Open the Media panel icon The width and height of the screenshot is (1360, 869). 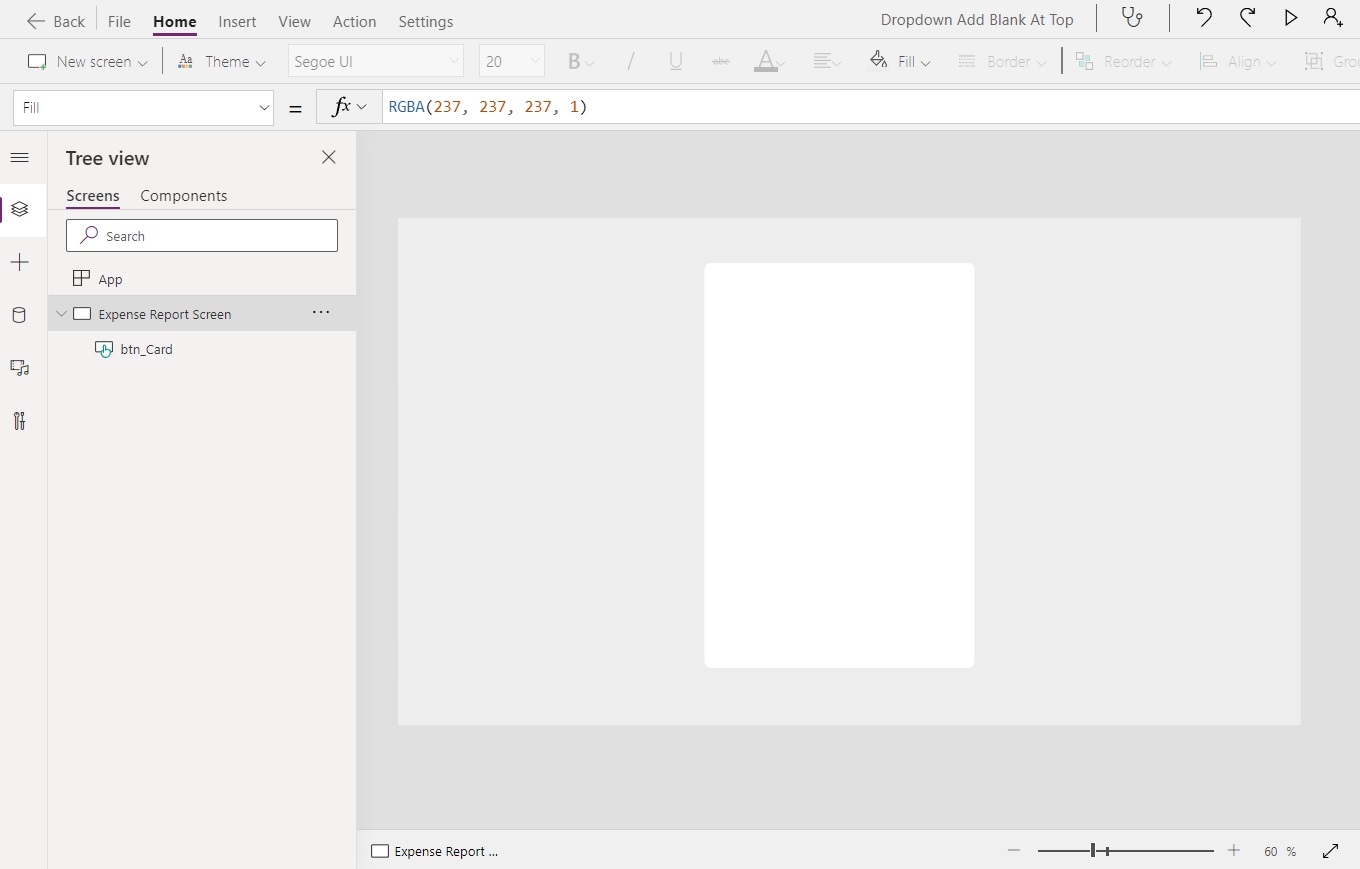(20, 368)
